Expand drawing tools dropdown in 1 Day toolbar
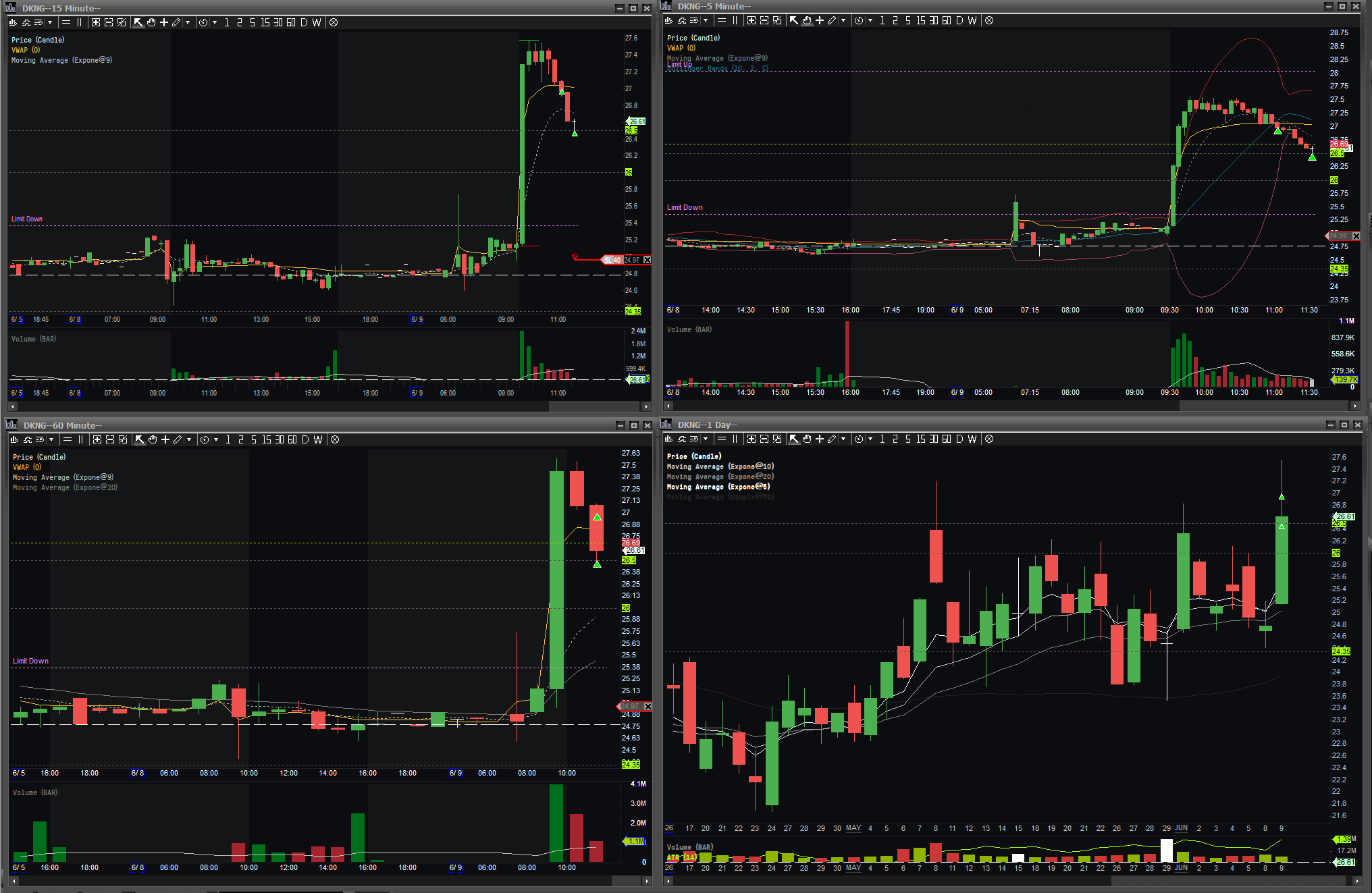This screenshot has height=893, width=1372. pos(843,439)
